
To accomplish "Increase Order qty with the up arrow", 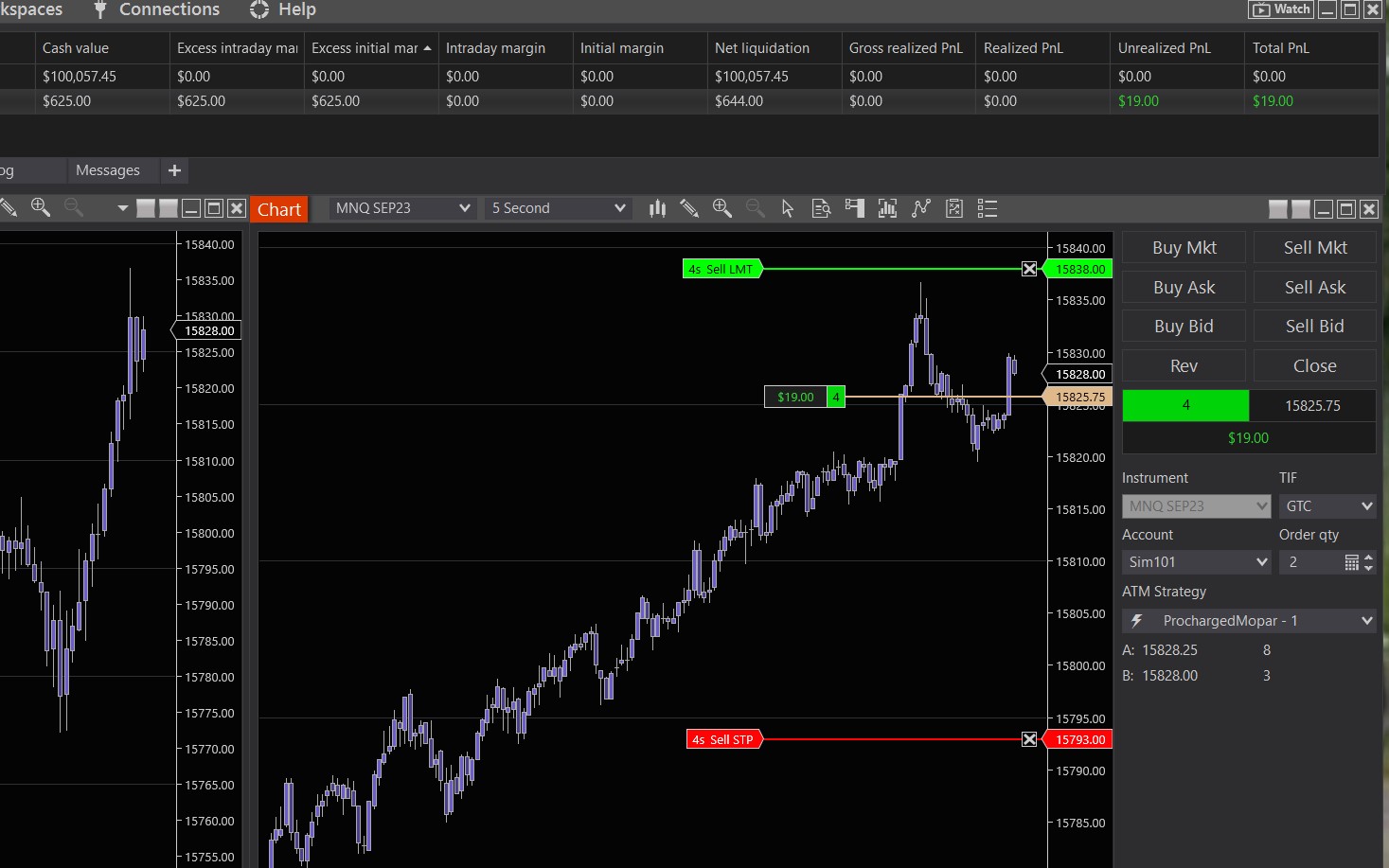I will point(1368,558).
